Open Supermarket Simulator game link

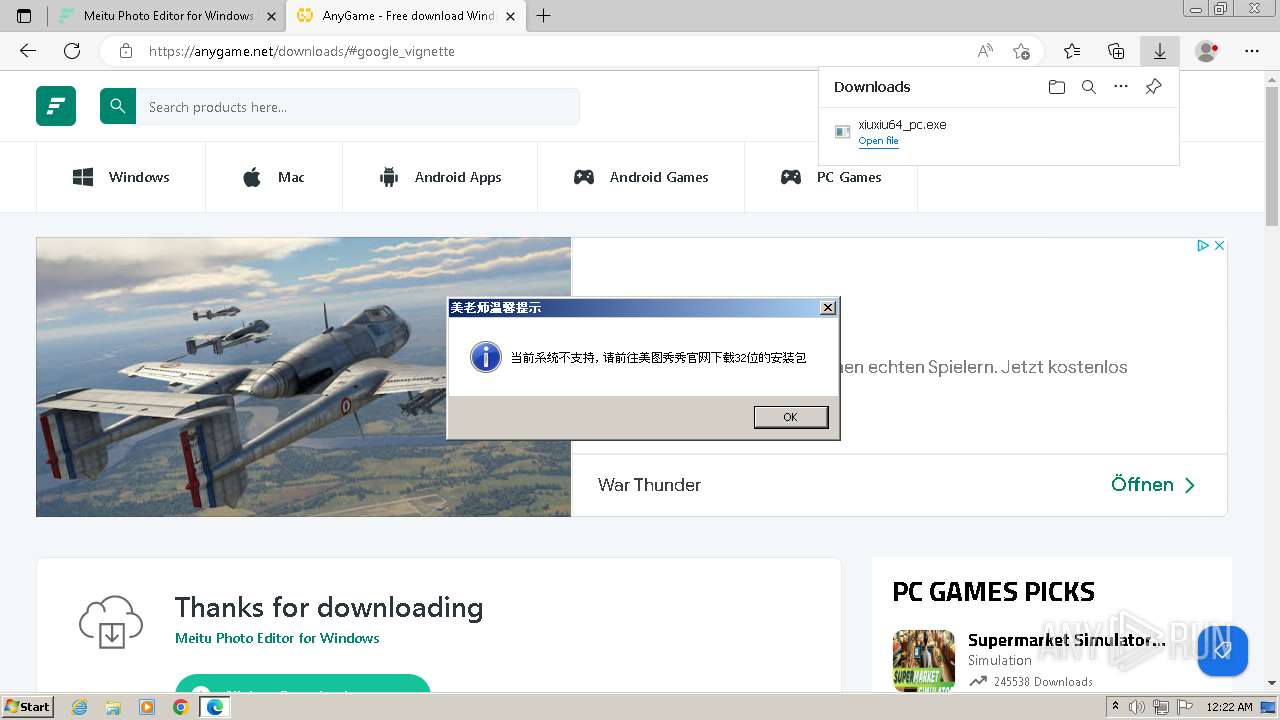pos(1067,640)
